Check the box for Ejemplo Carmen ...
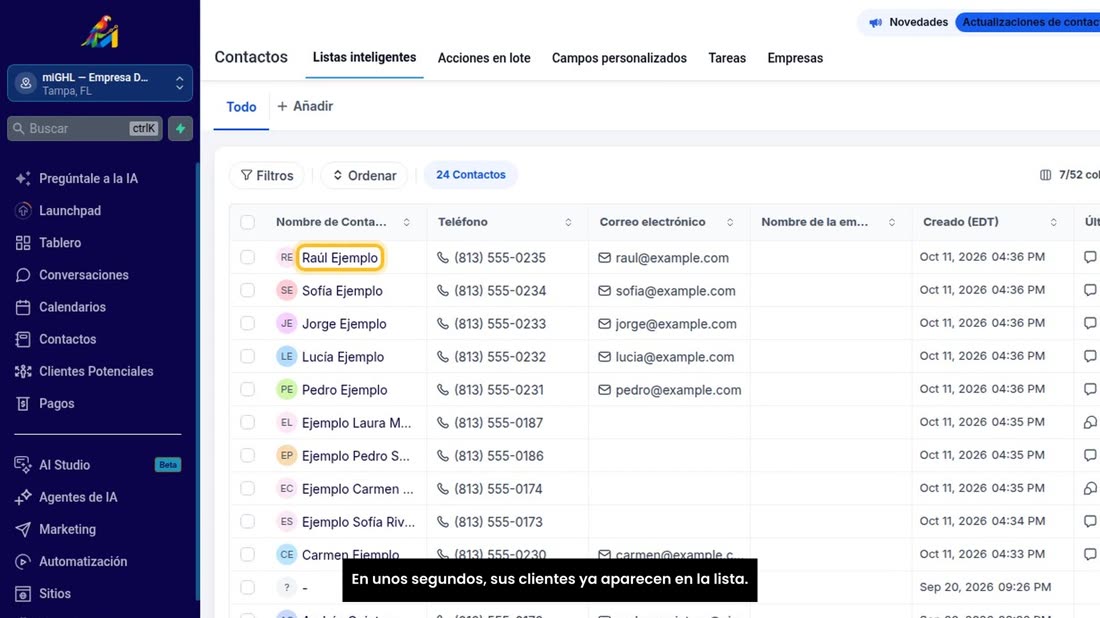The width and height of the screenshot is (1100, 618). (248, 488)
